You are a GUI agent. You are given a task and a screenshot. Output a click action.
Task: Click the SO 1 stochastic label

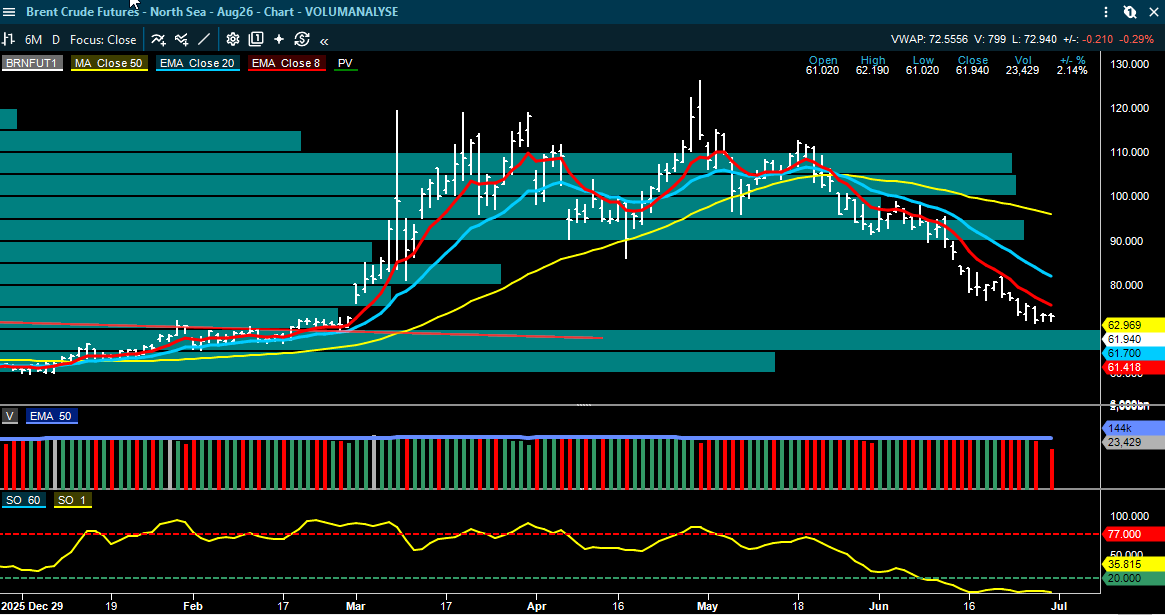click(x=72, y=501)
